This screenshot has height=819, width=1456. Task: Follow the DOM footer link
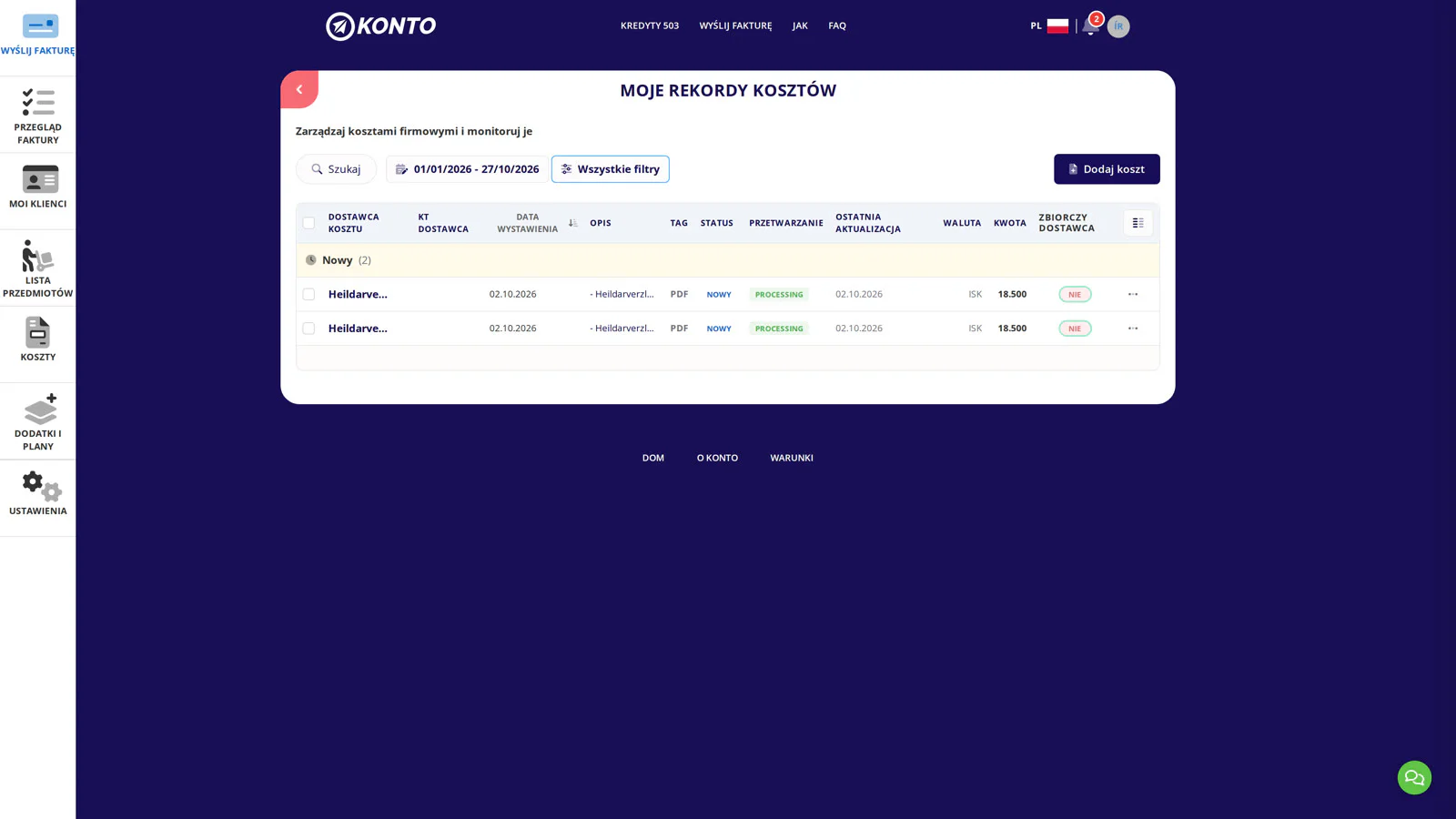point(653,458)
